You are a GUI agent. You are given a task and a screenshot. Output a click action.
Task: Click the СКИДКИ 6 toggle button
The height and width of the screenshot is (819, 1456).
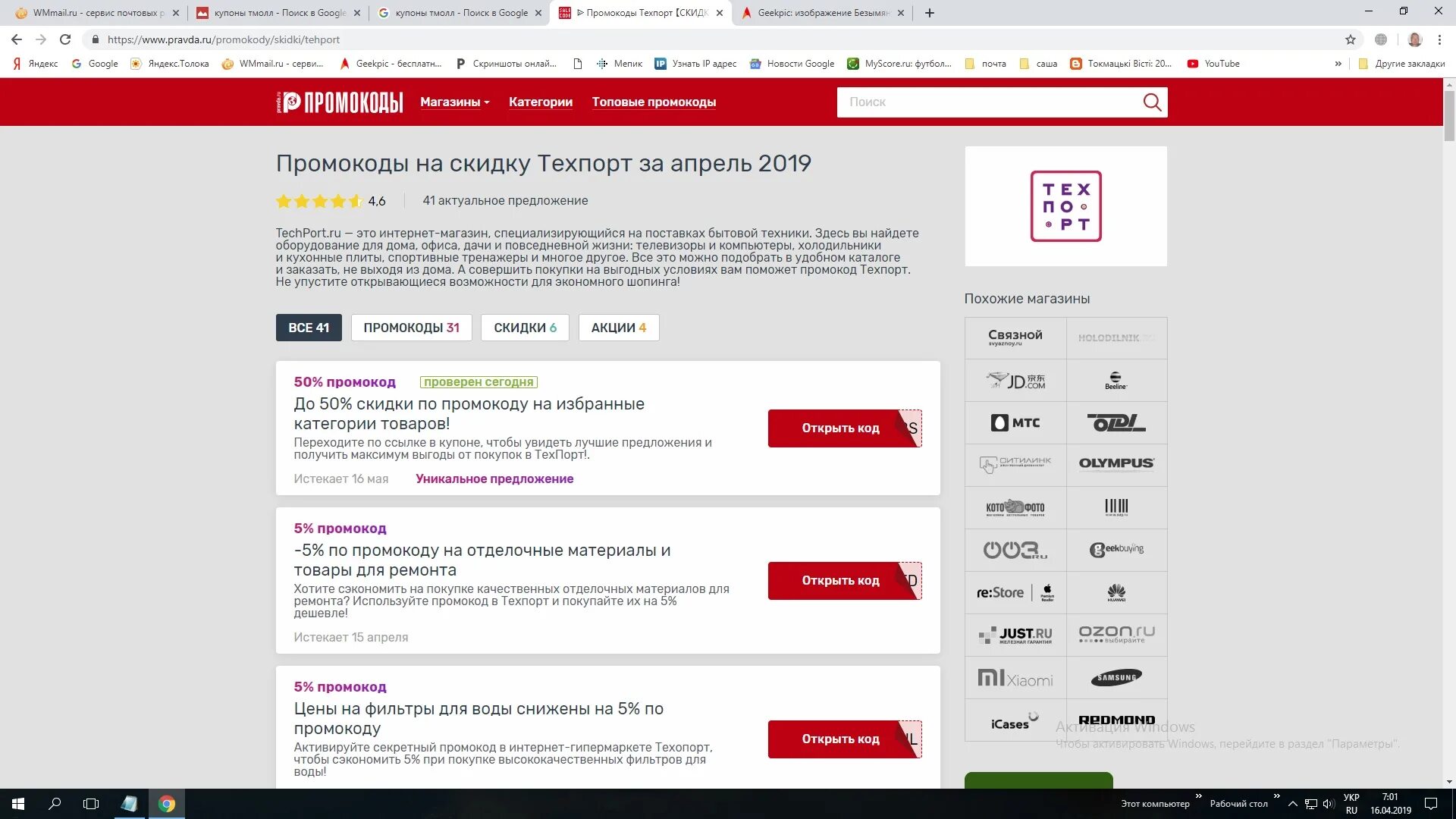(x=524, y=327)
